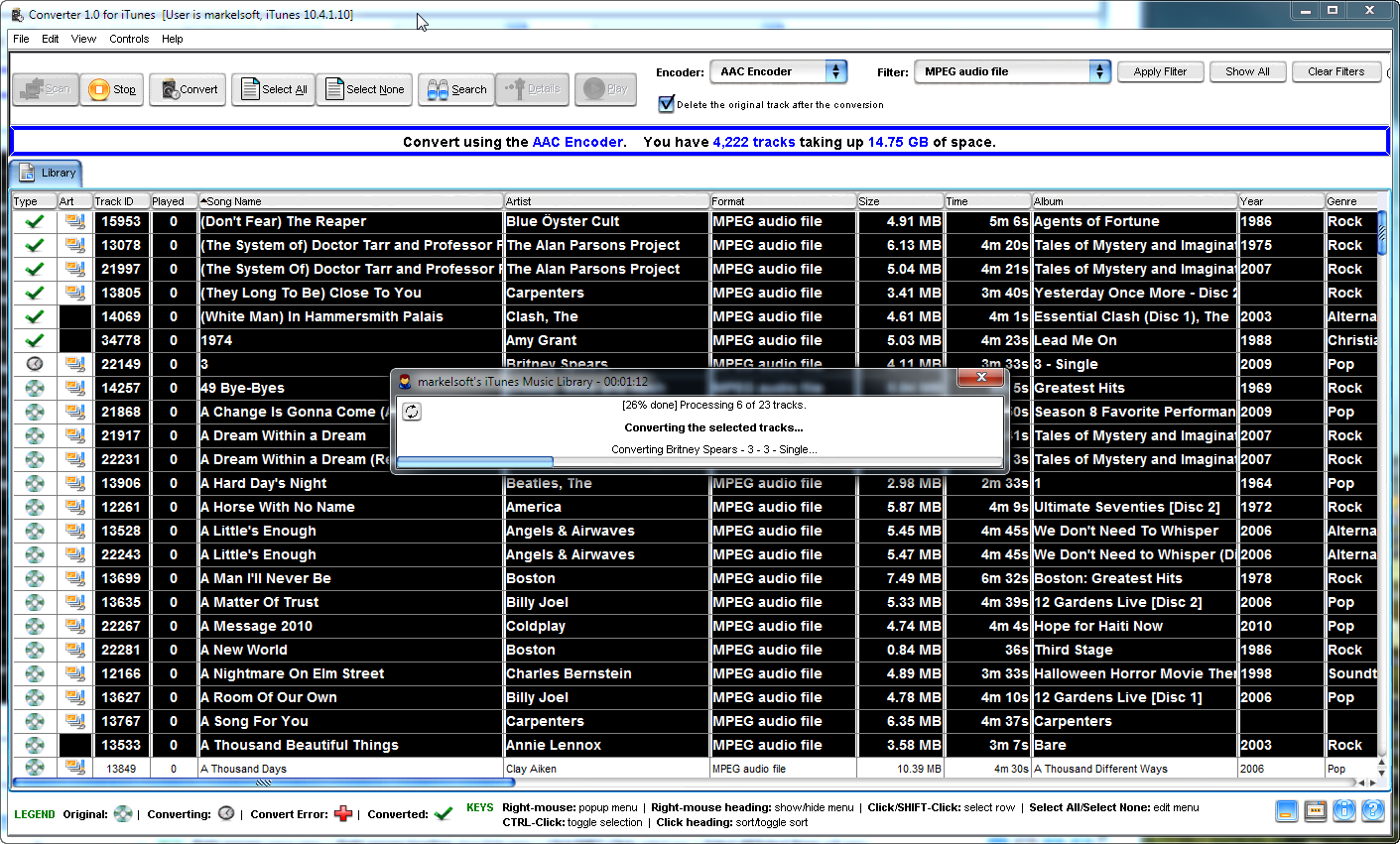1400x844 pixels.
Task: Open help via the question mark icon
Action: [x=1373, y=811]
